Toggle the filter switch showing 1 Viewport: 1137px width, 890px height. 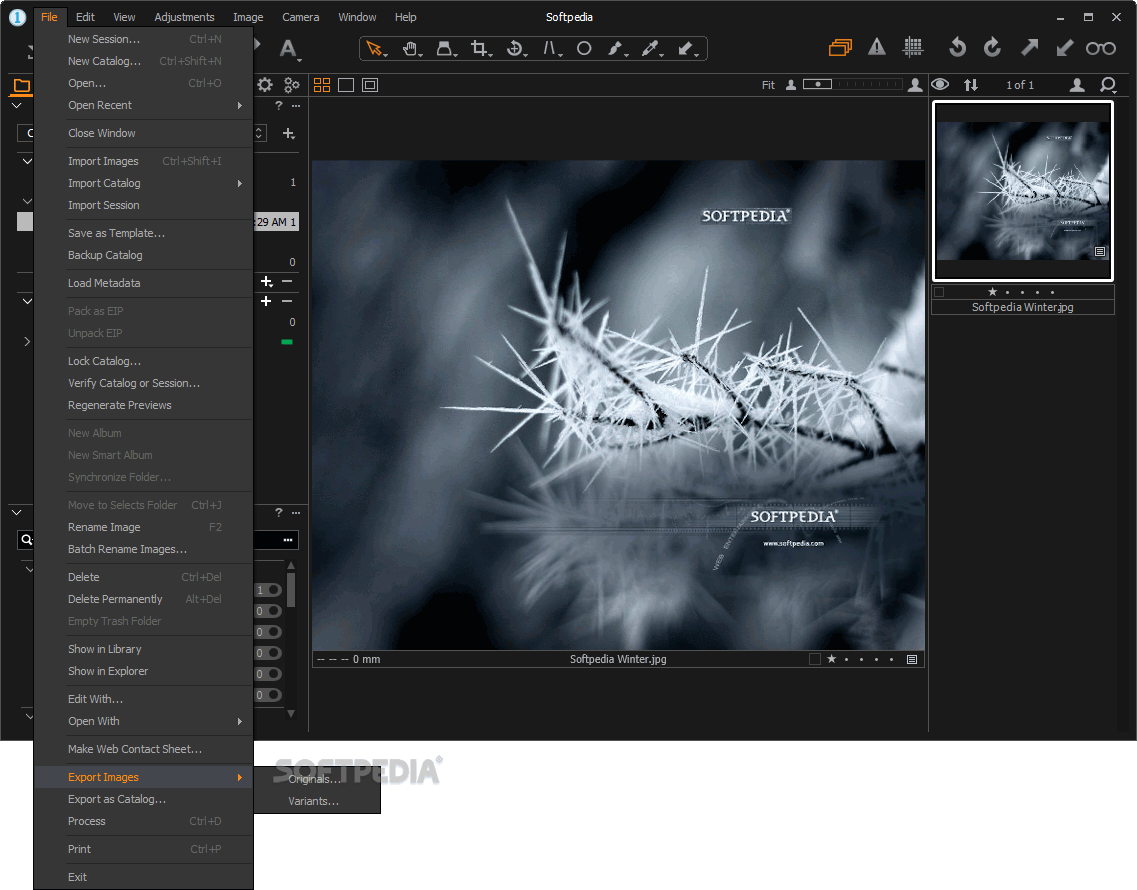click(268, 590)
